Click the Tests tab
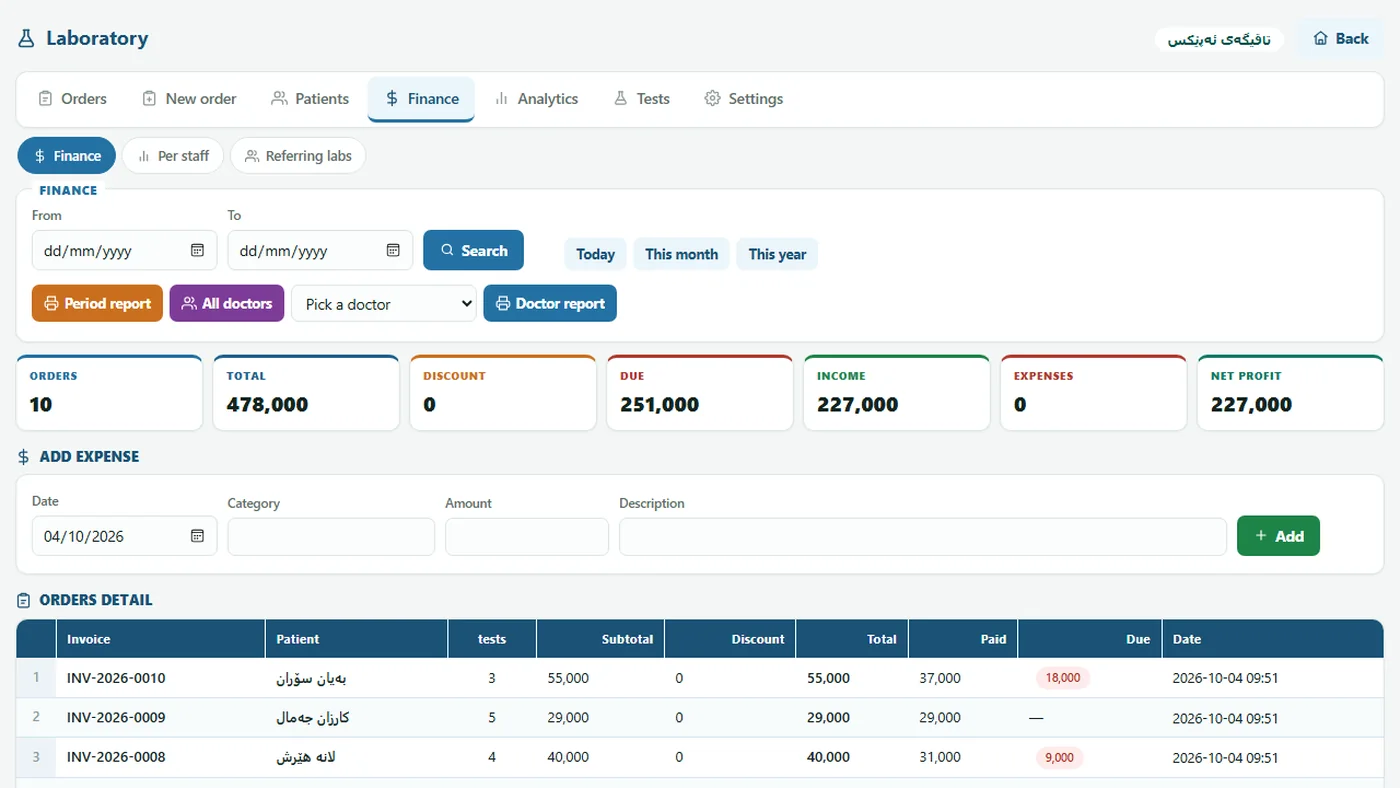The height and width of the screenshot is (788, 1400). [641, 99]
